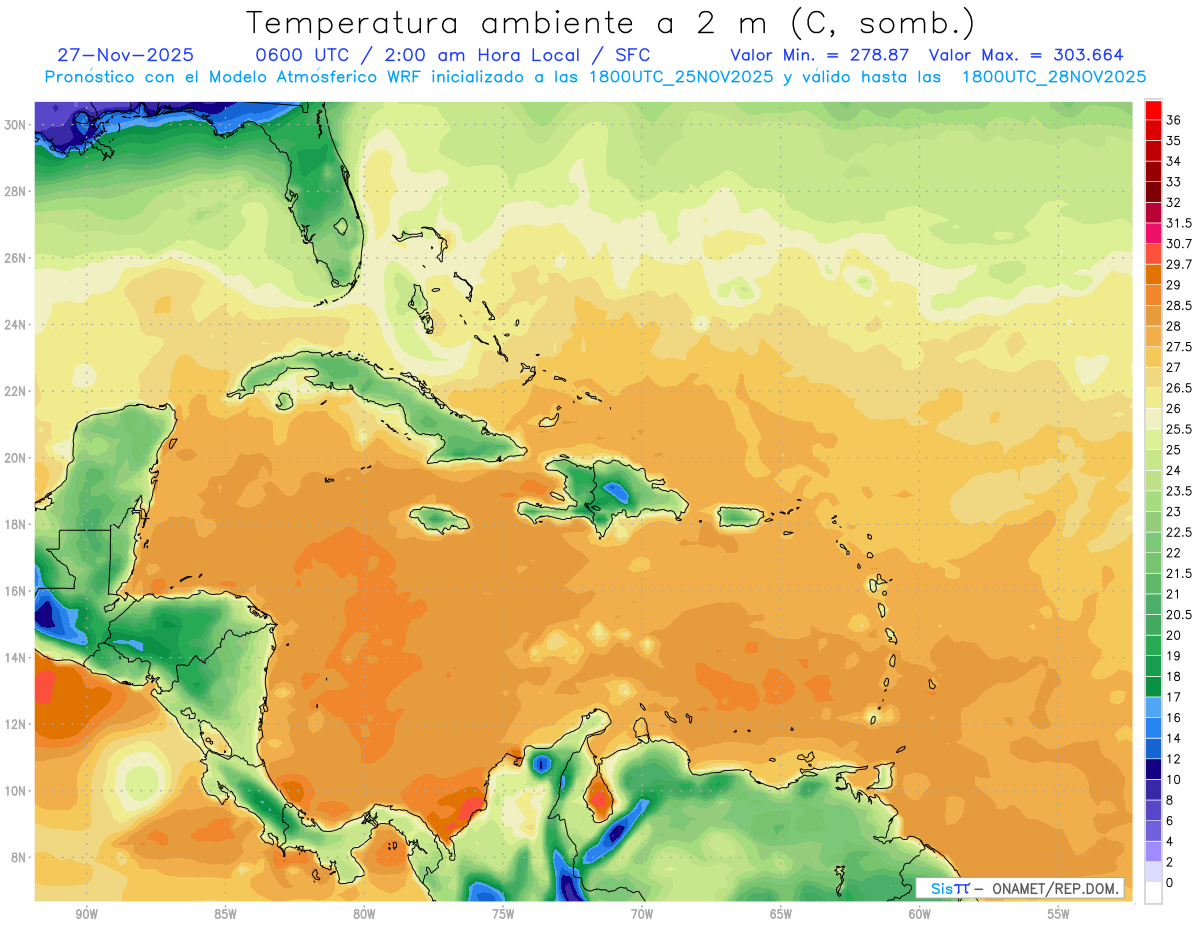Click the color scale value '19'
1200x927 pixels.
(1174, 656)
